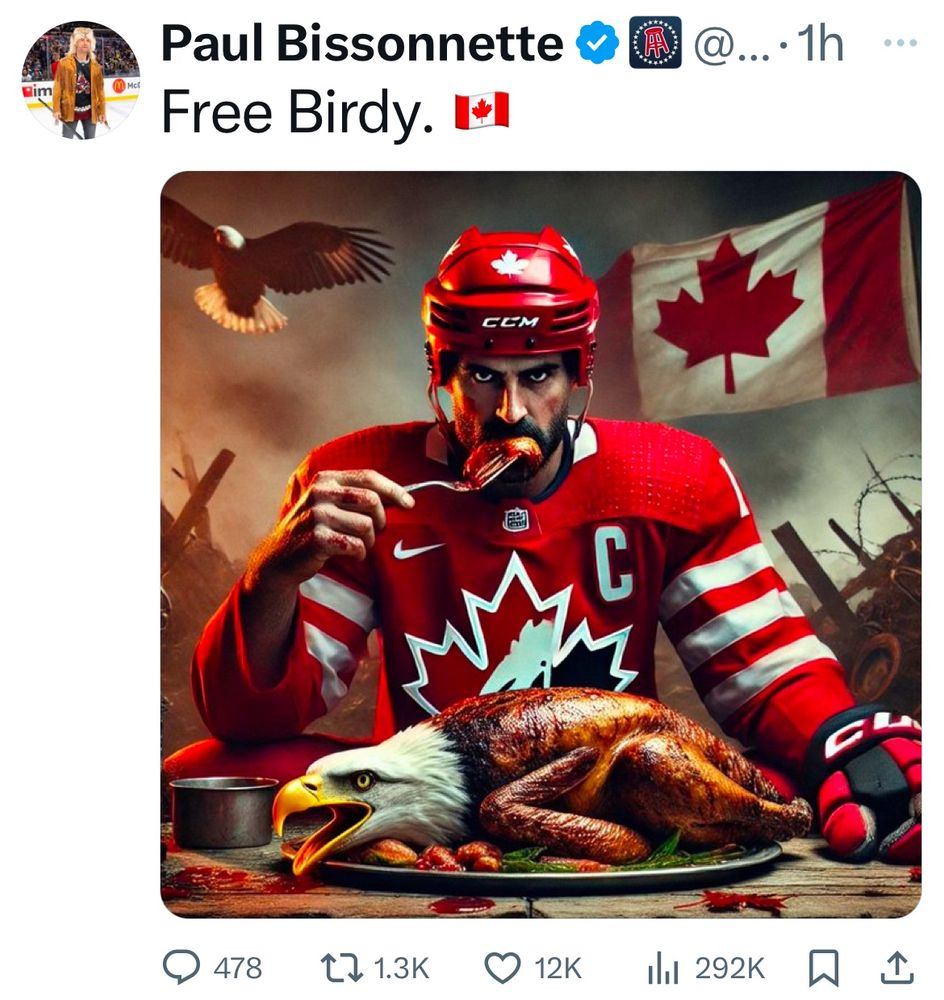This screenshot has height=1000, width=944.
Task: Click the 478 replies count
Action: tap(238, 967)
